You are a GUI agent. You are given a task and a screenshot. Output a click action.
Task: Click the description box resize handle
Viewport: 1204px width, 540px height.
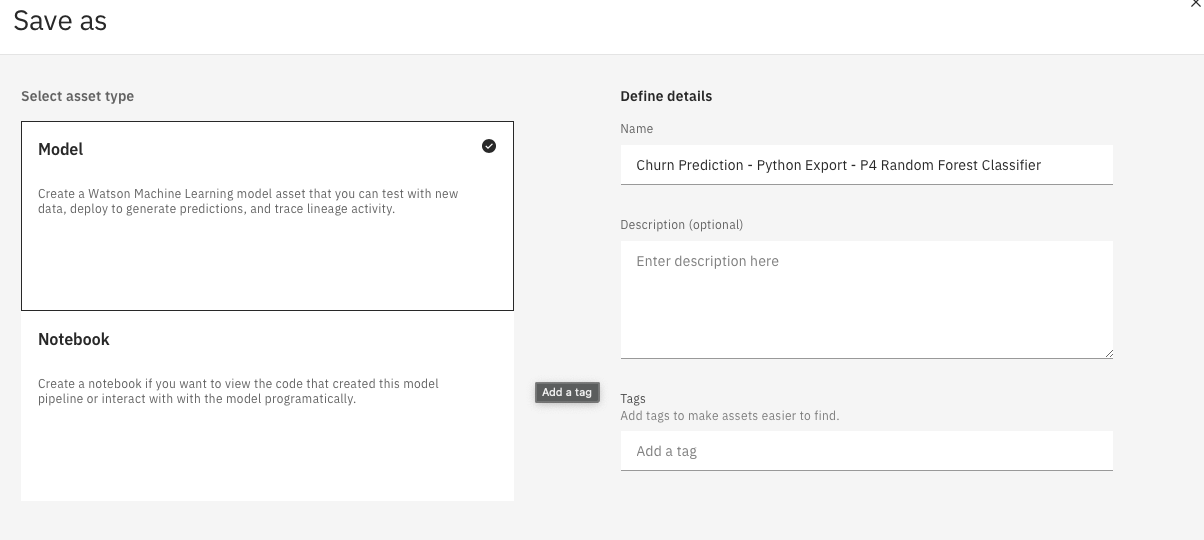tap(1108, 352)
